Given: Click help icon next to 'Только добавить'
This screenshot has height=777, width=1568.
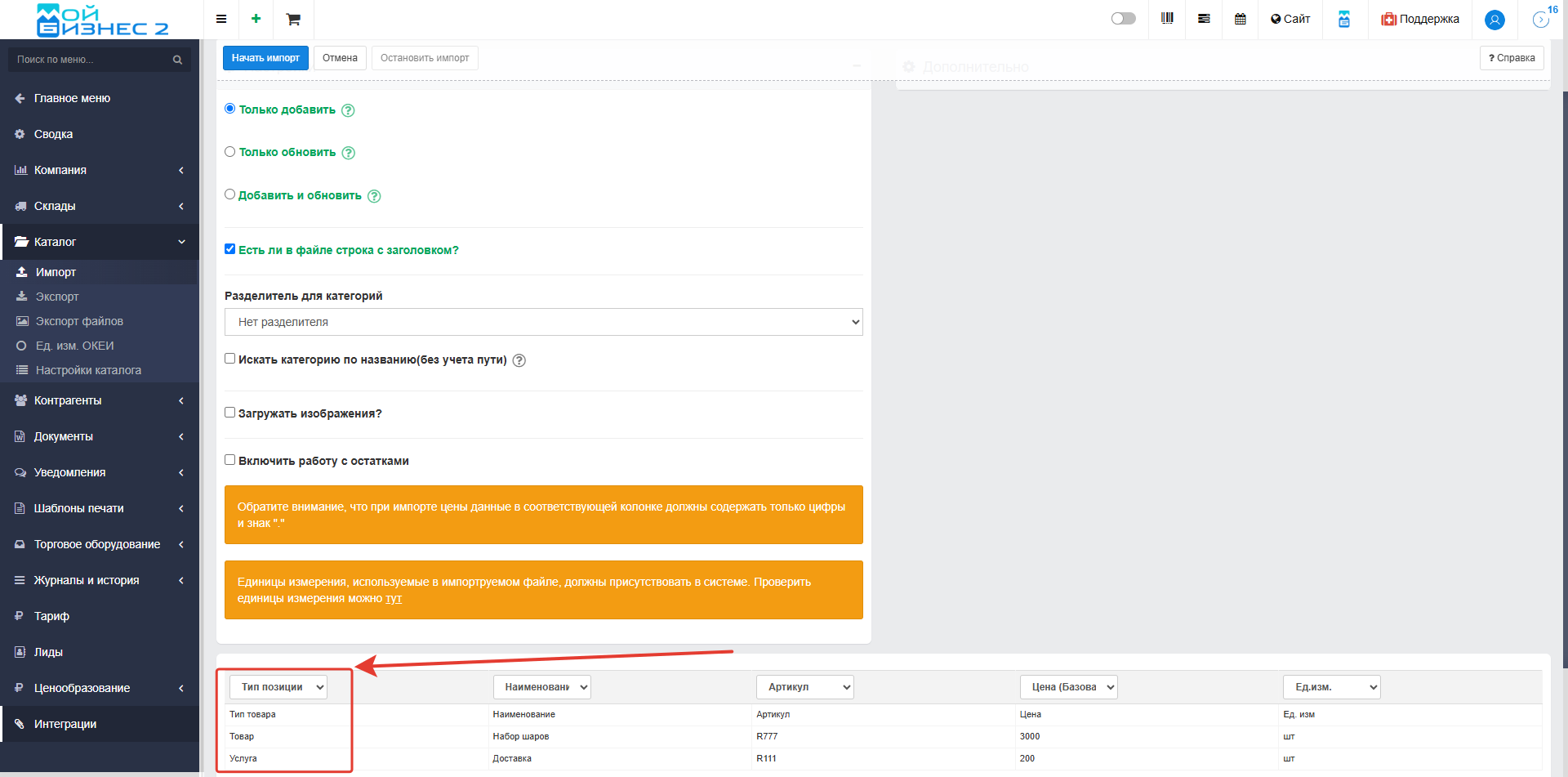Looking at the screenshot, I should tap(348, 110).
